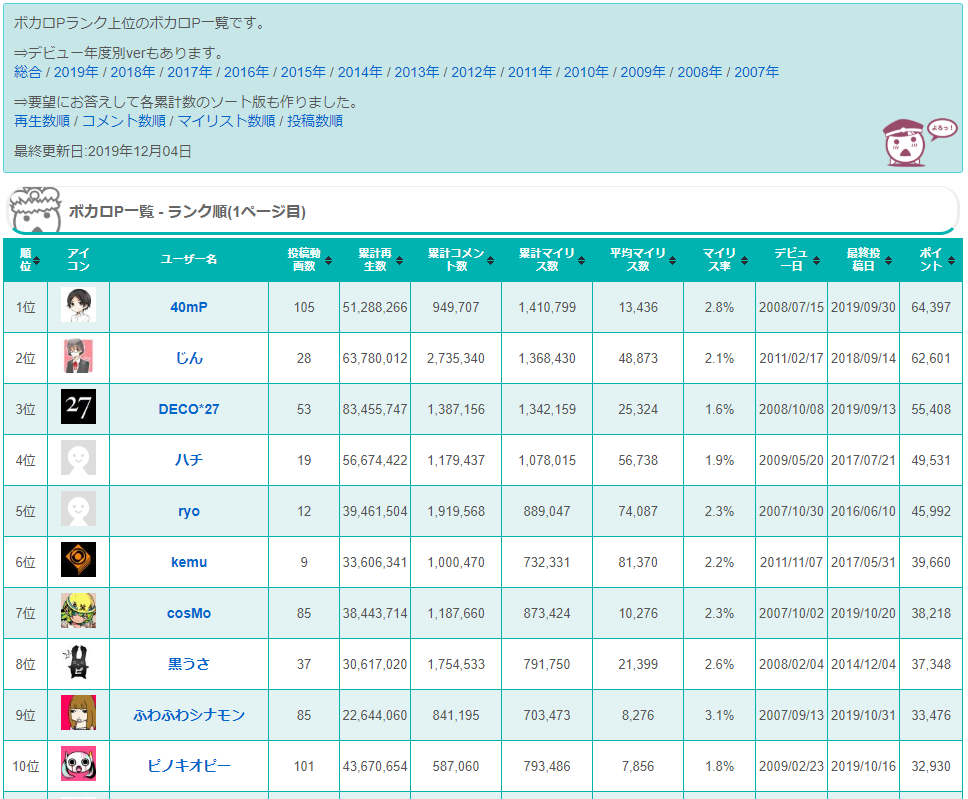Click the ユーザー名 column header
The image size is (968, 799).
click(189, 260)
